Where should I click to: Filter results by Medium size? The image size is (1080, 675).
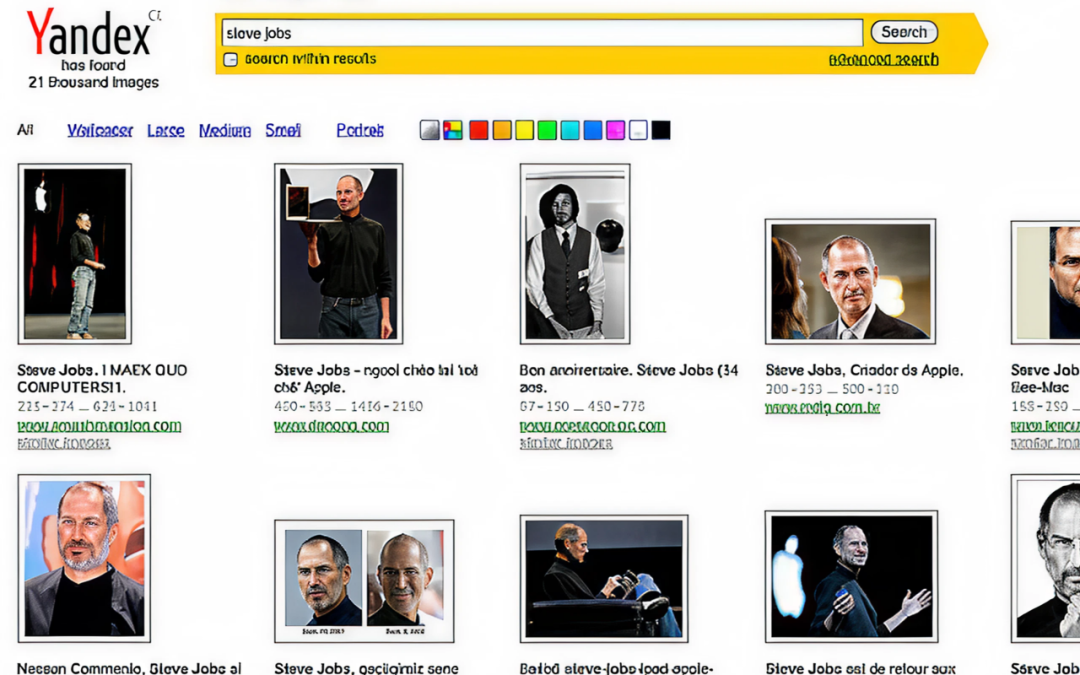coord(225,130)
